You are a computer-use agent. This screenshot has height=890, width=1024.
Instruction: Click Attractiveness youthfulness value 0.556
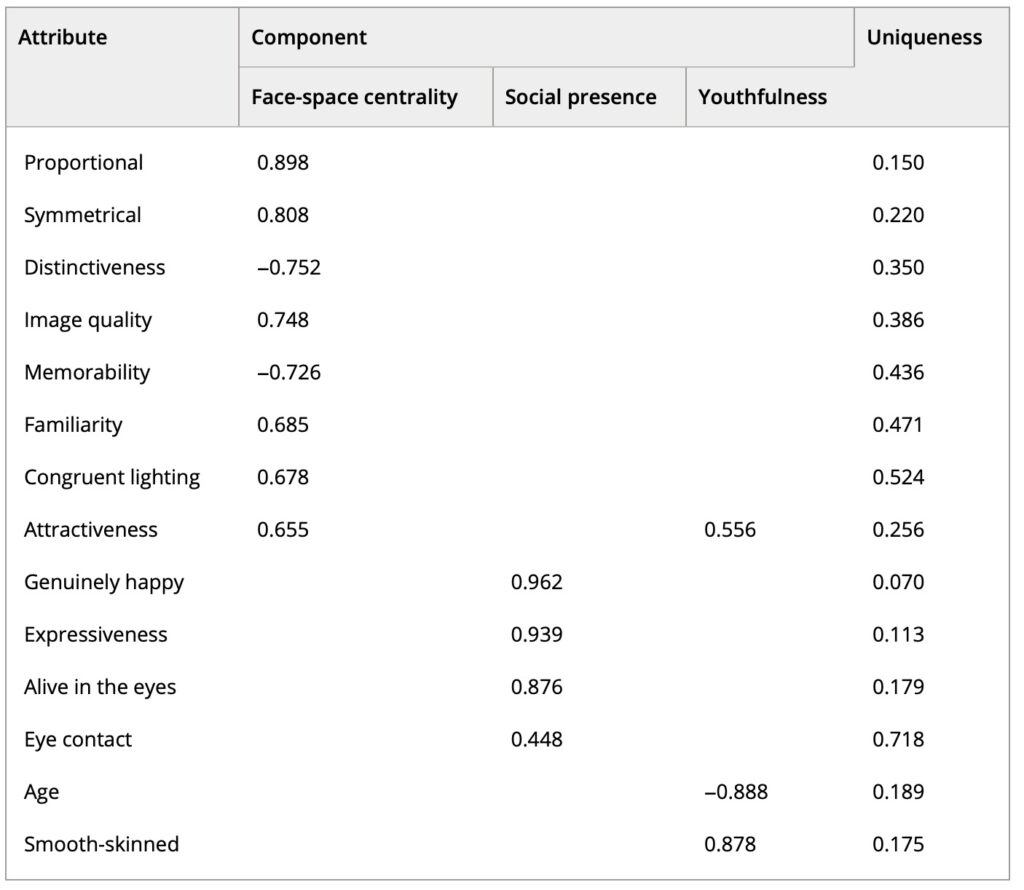(730, 530)
